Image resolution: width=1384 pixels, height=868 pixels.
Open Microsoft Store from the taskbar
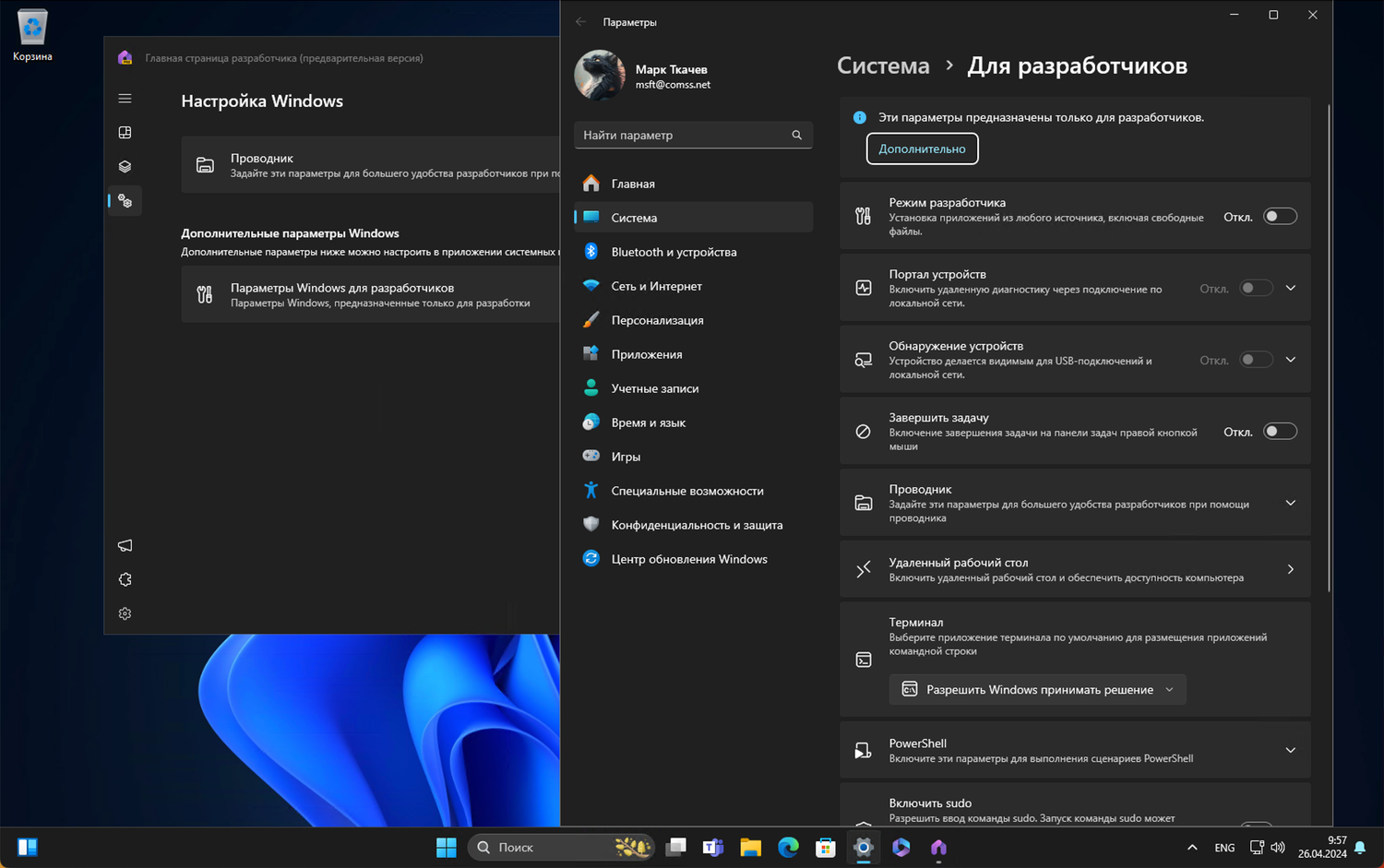[826, 847]
